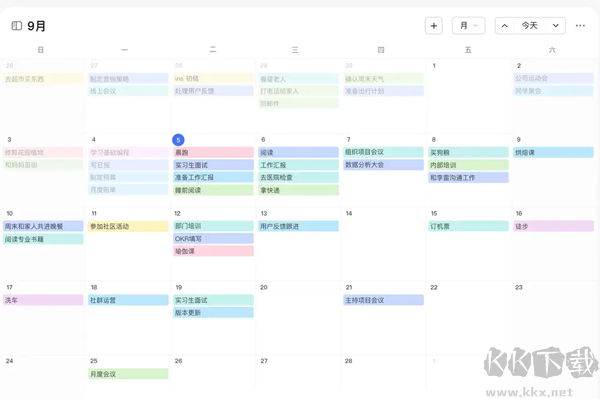
Task: Select the date number 20
Action: tap(264, 287)
